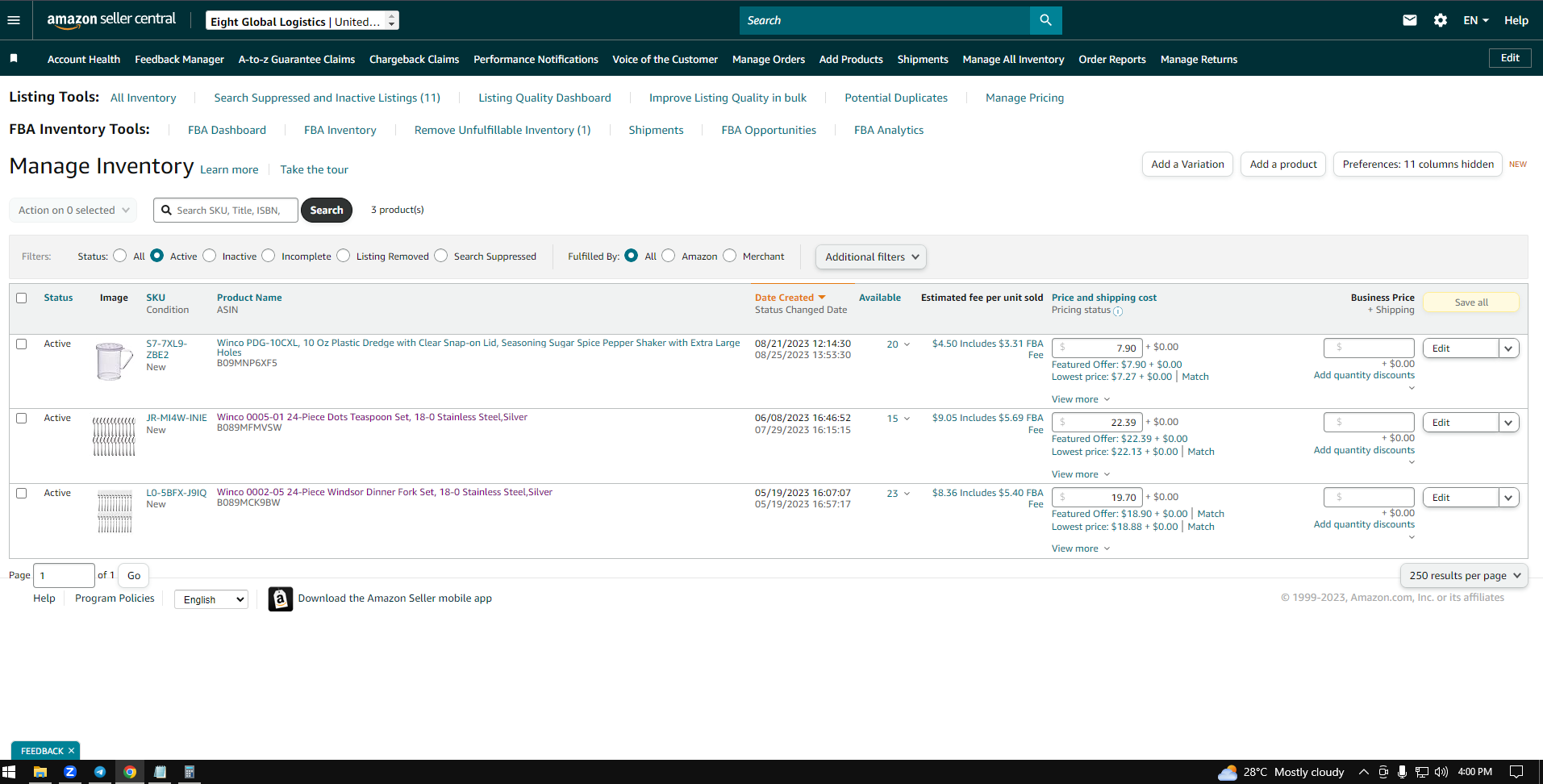This screenshot has height=784, width=1543.
Task: Go to the FBA Inventory tab
Action: coord(340,130)
